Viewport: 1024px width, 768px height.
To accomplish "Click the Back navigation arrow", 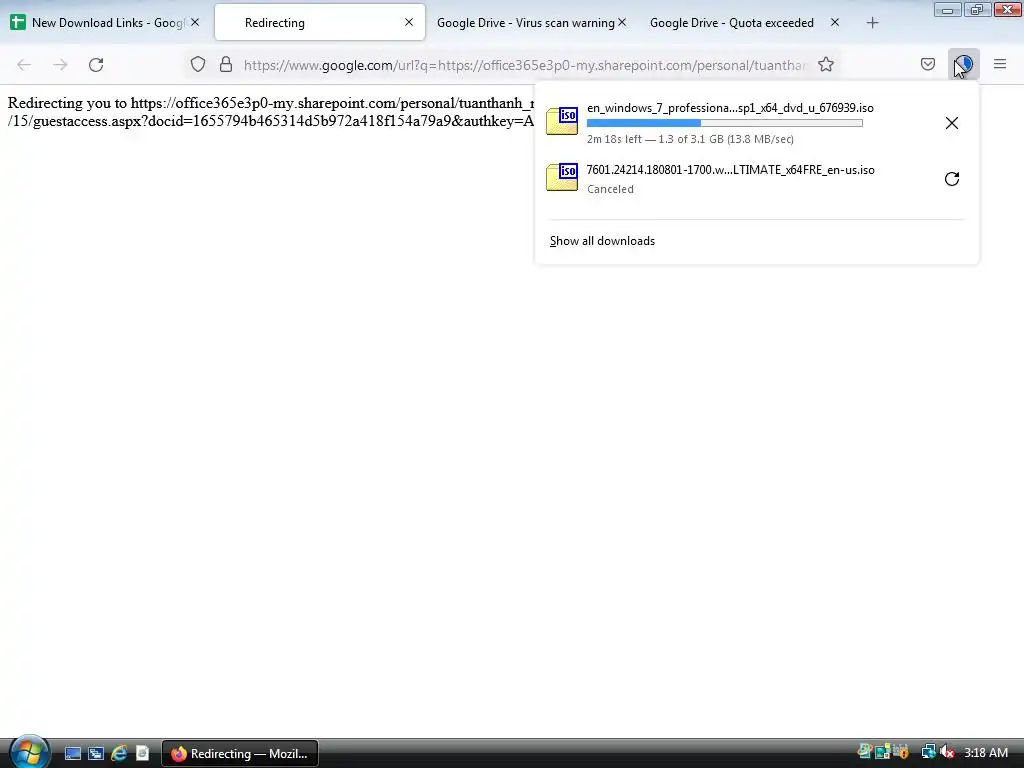I will tap(24, 65).
